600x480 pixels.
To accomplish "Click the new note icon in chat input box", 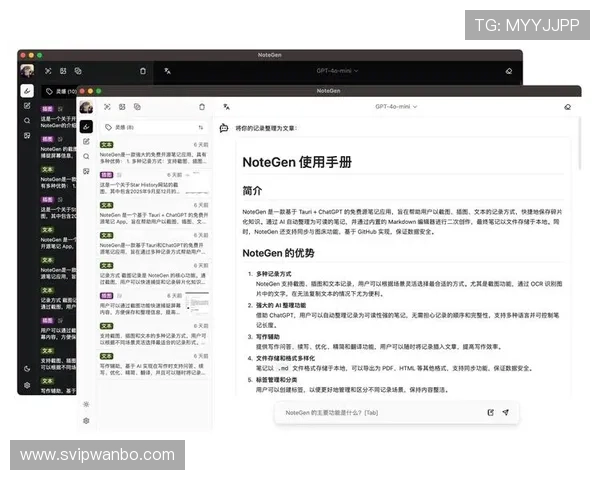I will click(x=491, y=412).
